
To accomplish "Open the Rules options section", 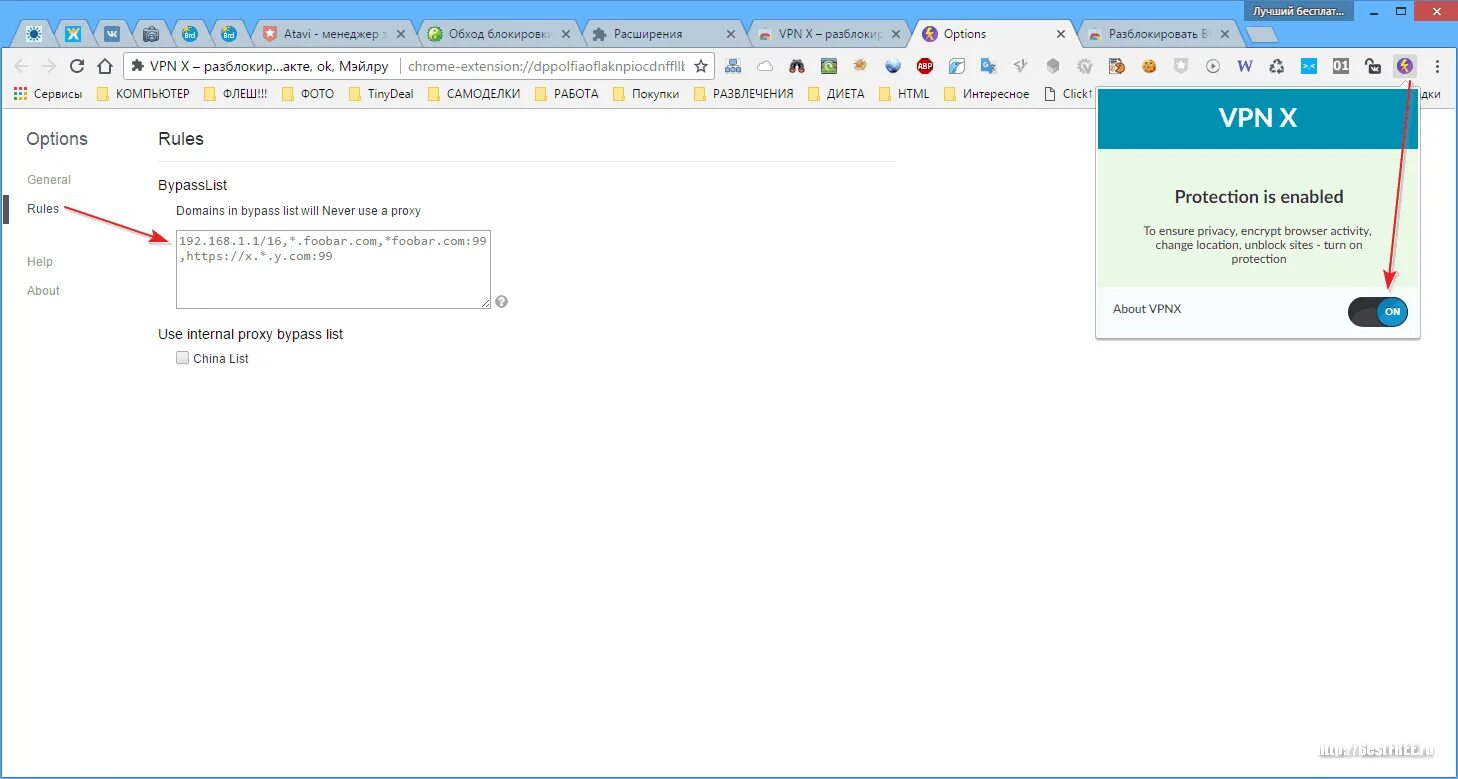I will (x=43, y=209).
